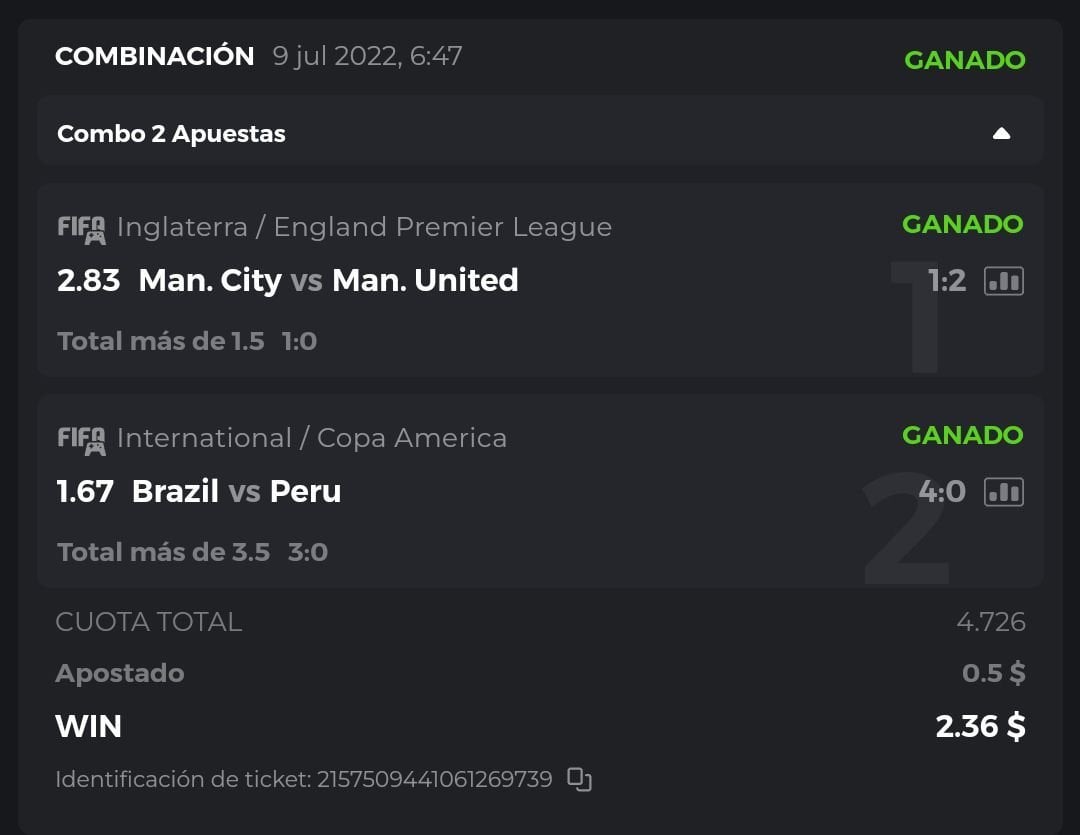Click GANADO status on Premier League bet

point(962,224)
